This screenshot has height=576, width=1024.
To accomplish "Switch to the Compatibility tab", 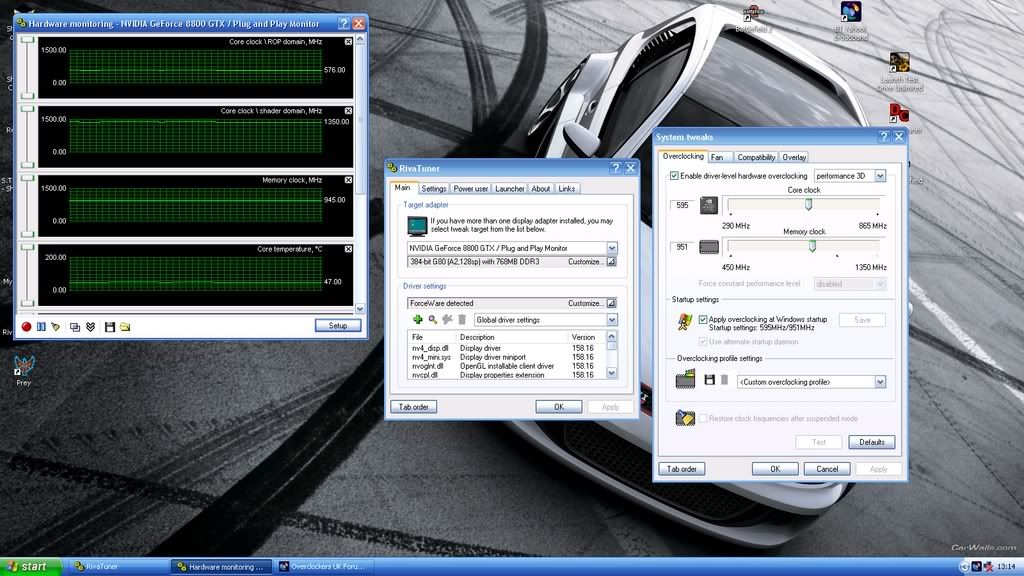I will [756, 157].
